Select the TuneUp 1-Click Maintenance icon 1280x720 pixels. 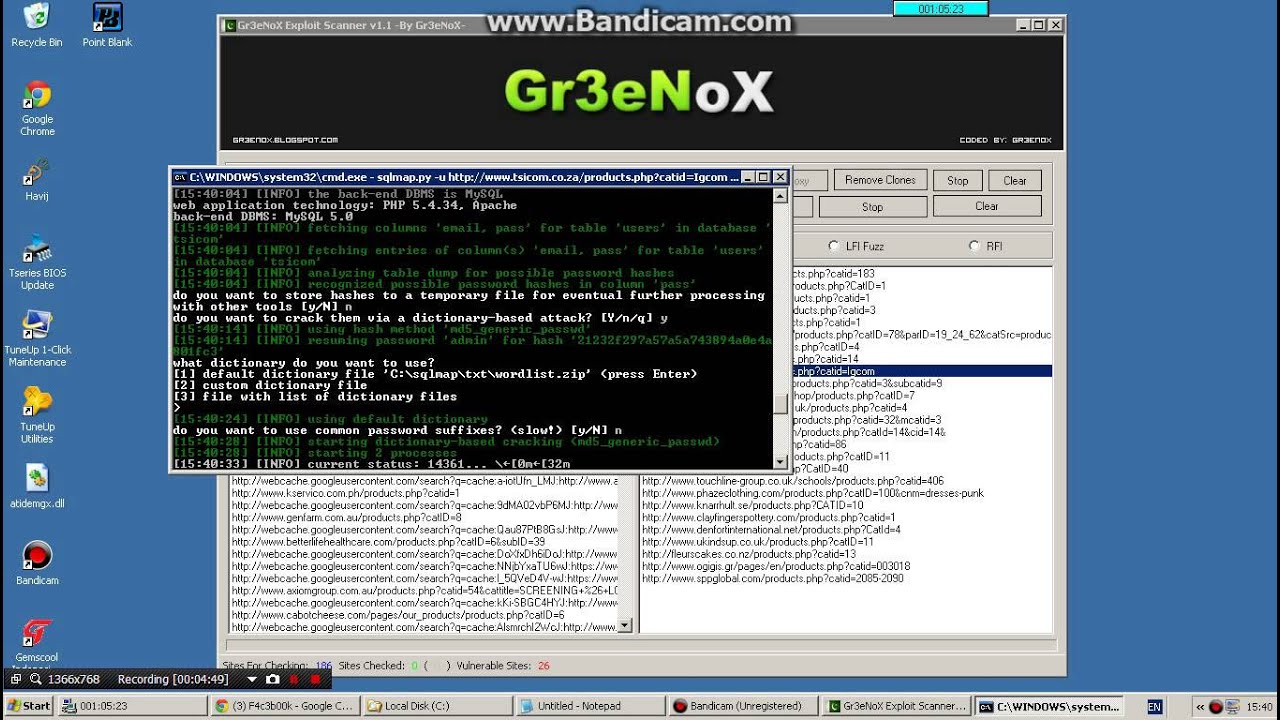37,338
